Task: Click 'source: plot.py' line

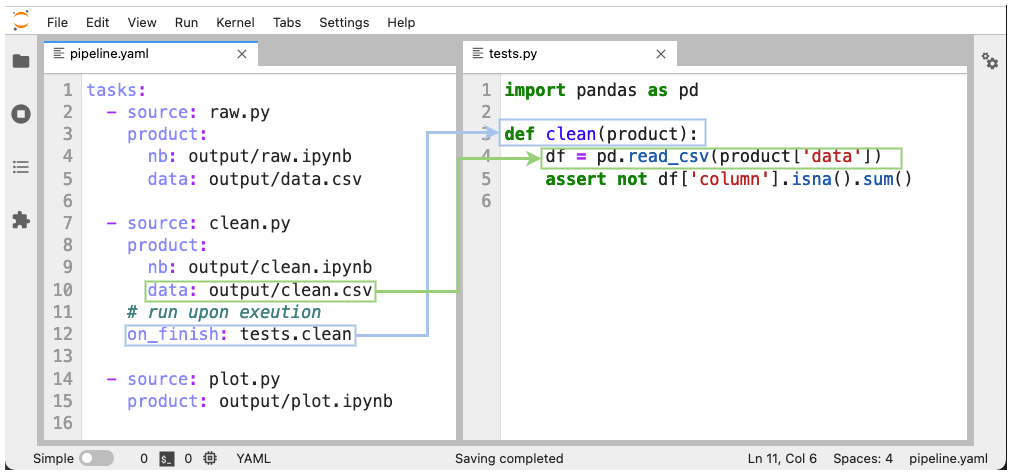Action: [x=204, y=378]
